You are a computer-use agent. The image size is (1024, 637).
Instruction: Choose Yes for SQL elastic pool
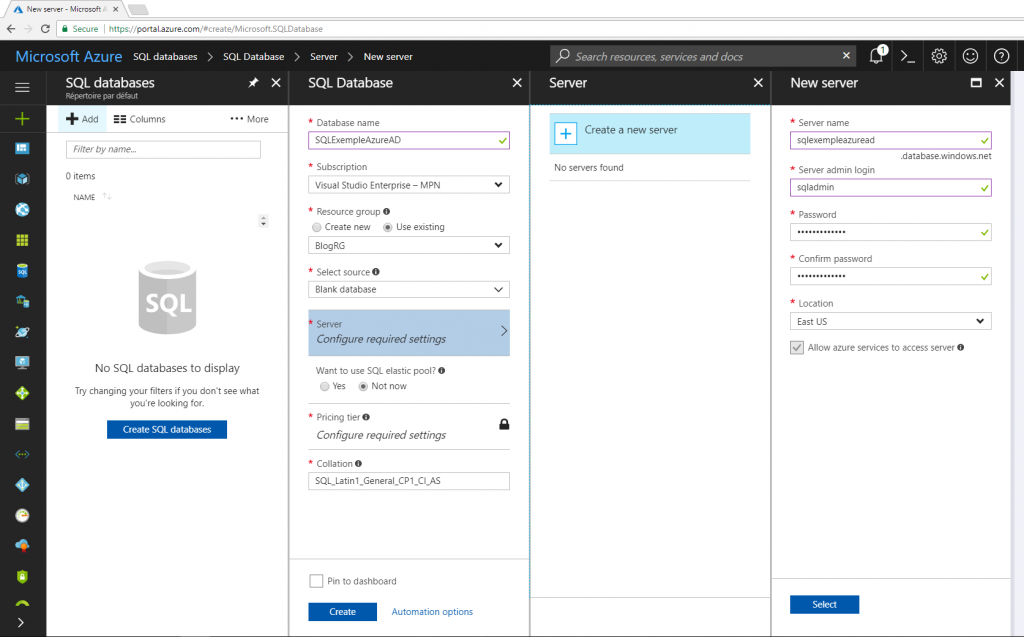[x=325, y=387]
